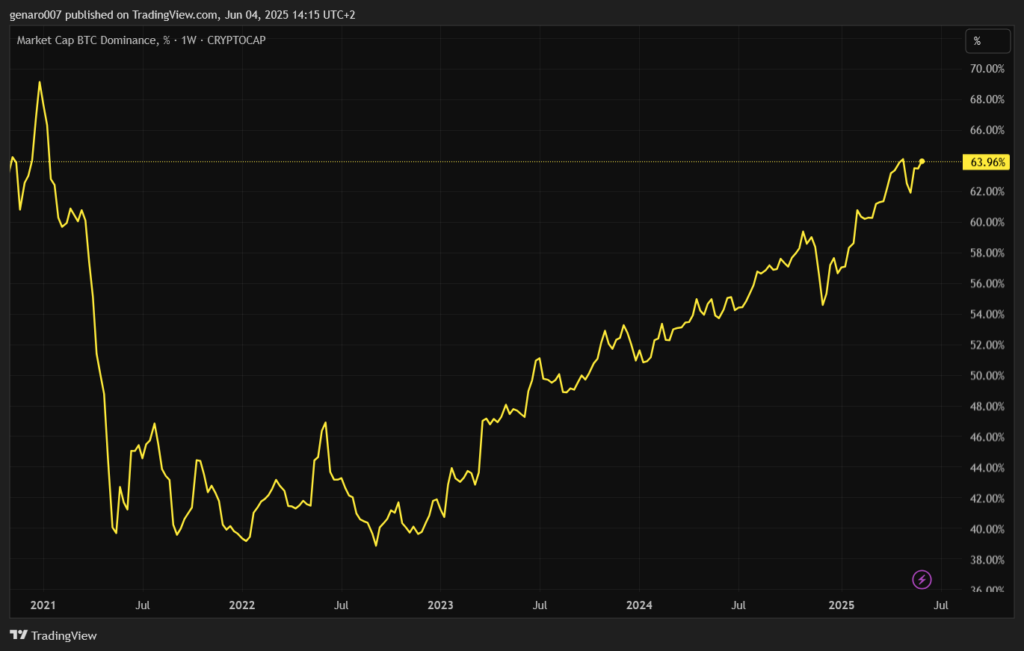Click the yellow 63.96% price label
1024x651 pixels.
tap(988, 162)
